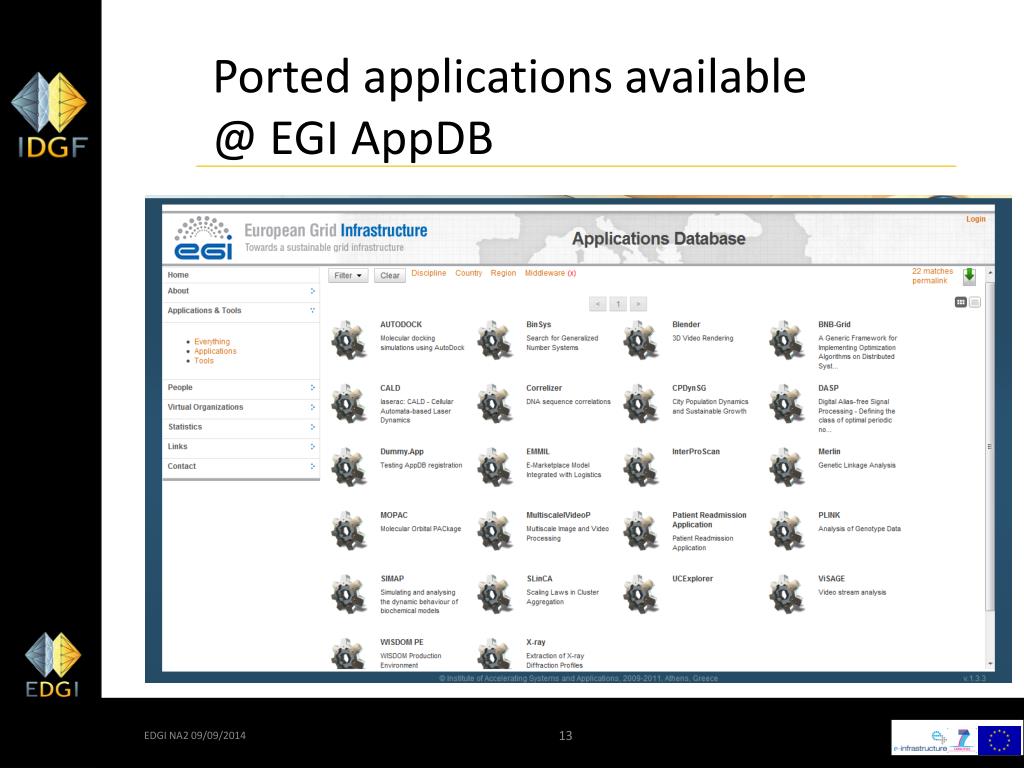Select the InterProScan gear icon

coord(641,468)
